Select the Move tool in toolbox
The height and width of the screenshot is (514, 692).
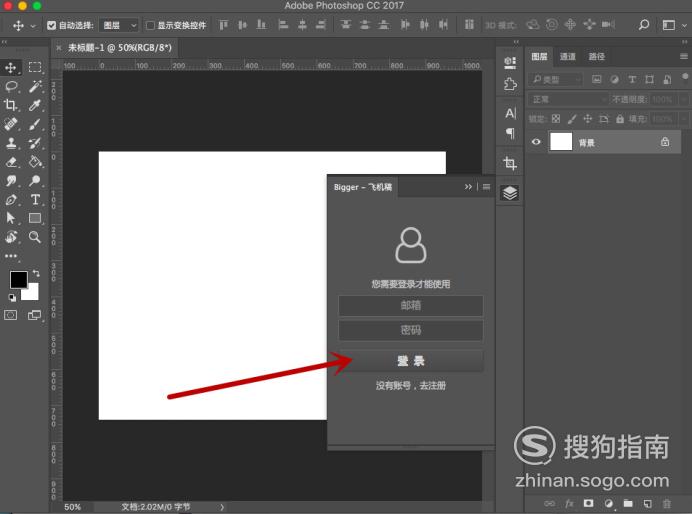coord(11,68)
